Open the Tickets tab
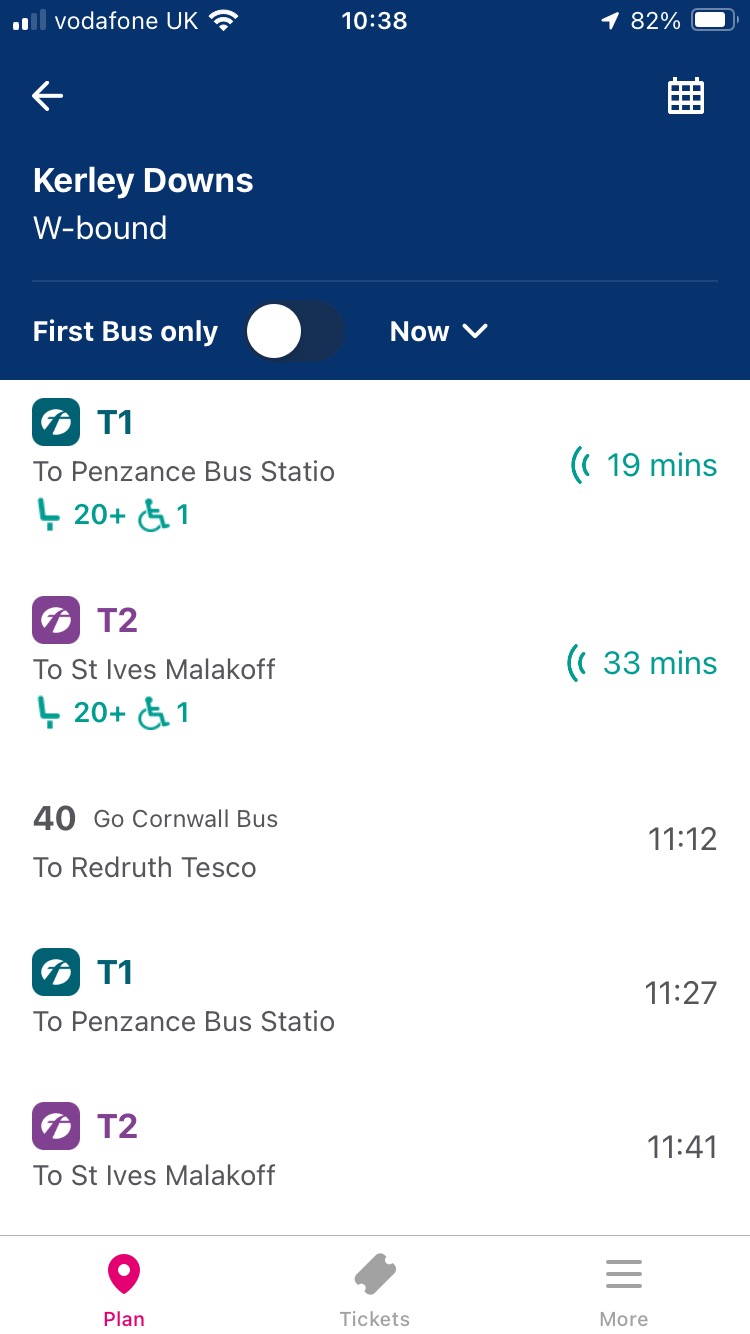Image resolution: width=750 pixels, height=1334 pixels. point(375,1290)
